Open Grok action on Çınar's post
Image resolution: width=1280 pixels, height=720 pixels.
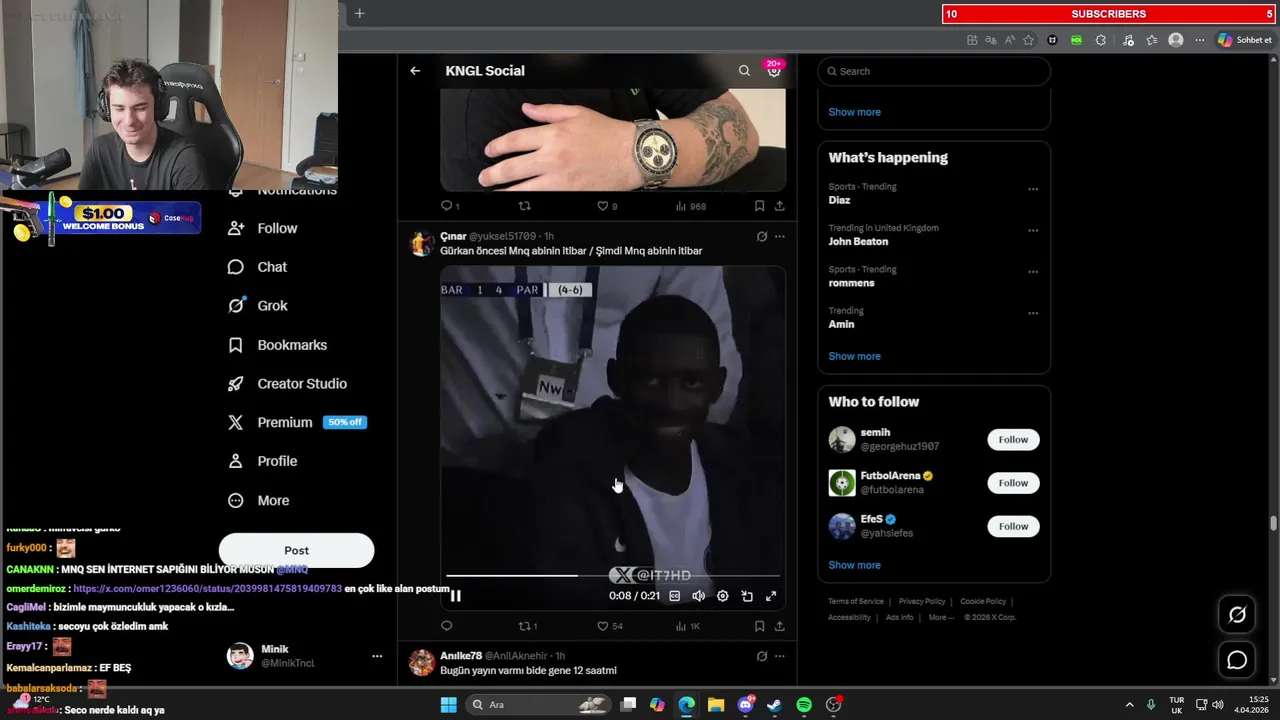pyautogui.click(x=762, y=237)
